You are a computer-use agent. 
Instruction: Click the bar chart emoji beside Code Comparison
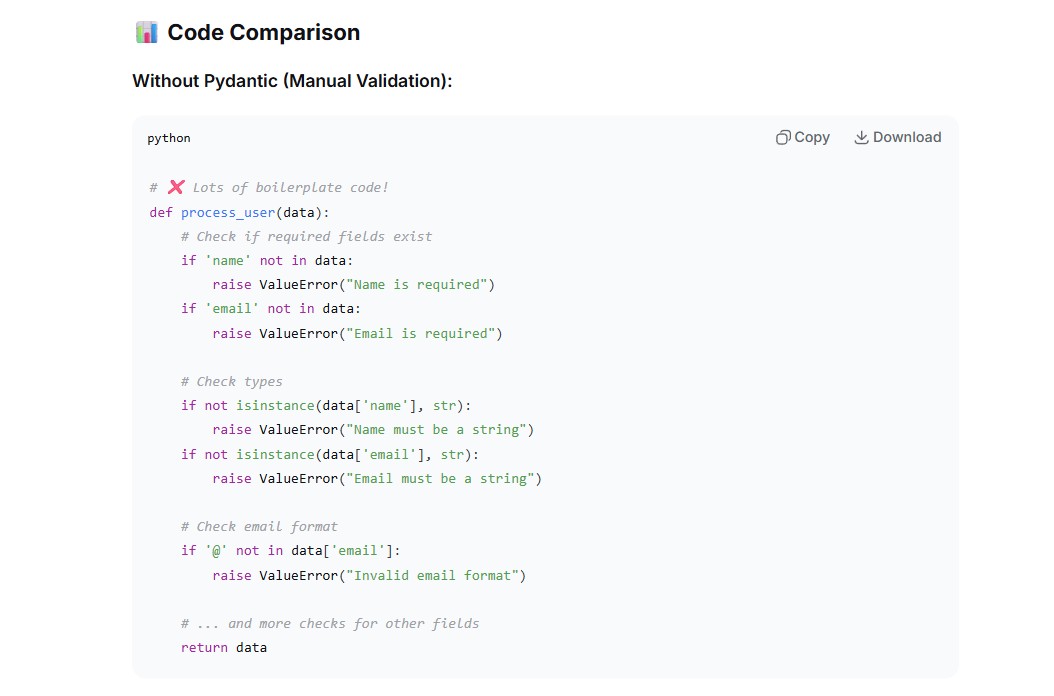tap(147, 32)
